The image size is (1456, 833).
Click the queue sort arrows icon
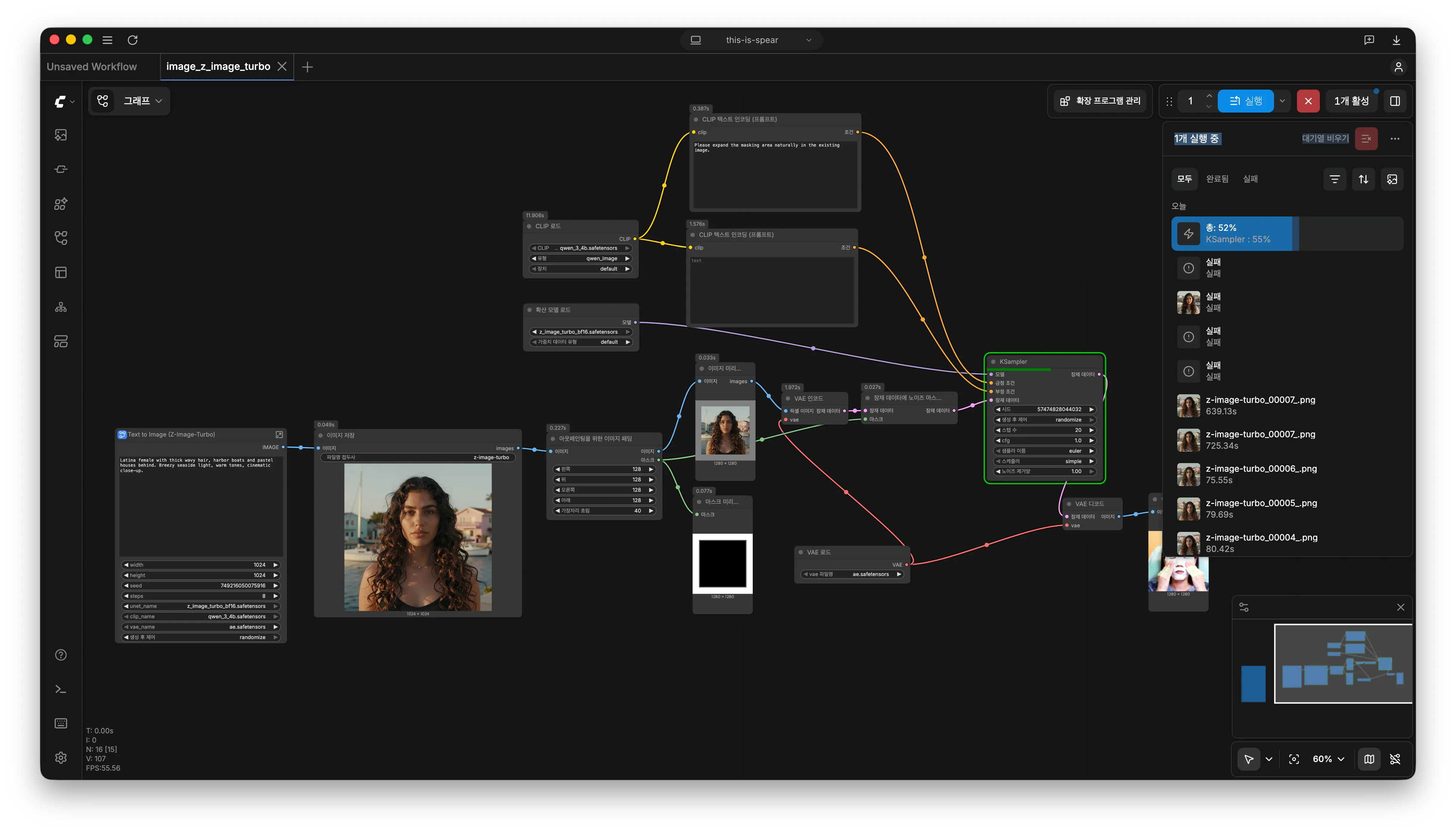pyautogui.click(x=1363, y=179)
